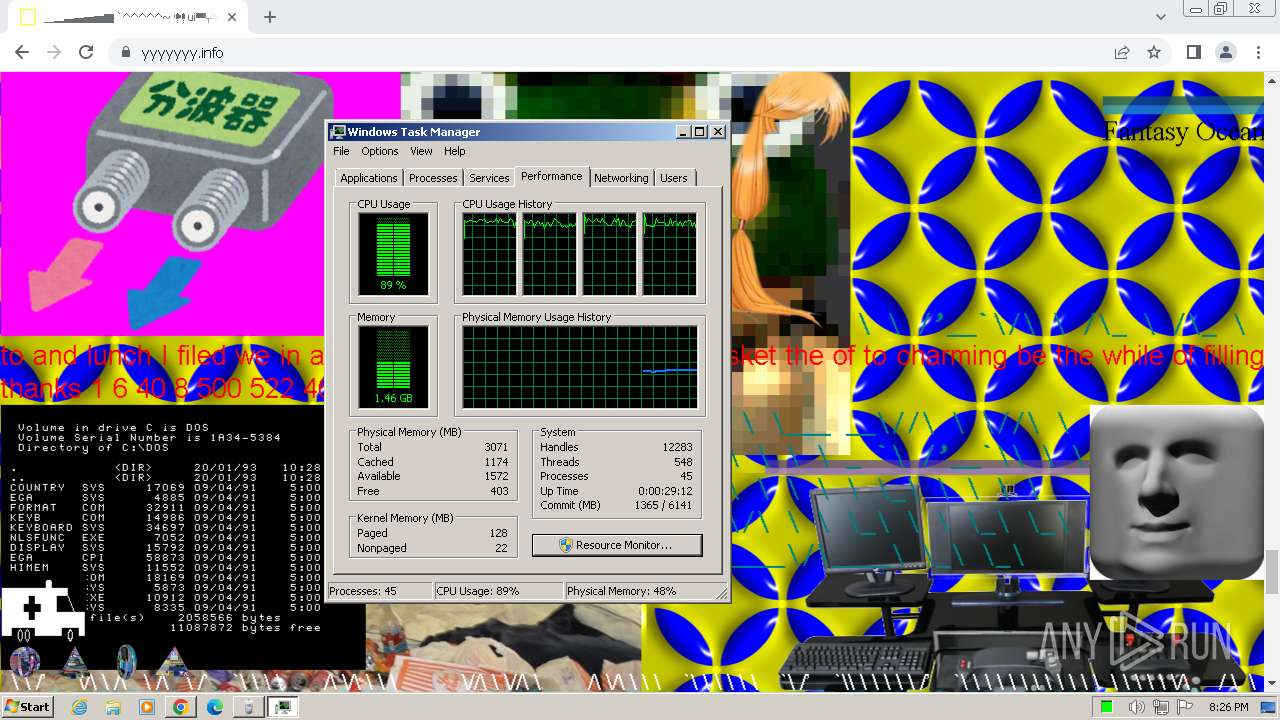Open Action Center flag icon

(1185, 707)
